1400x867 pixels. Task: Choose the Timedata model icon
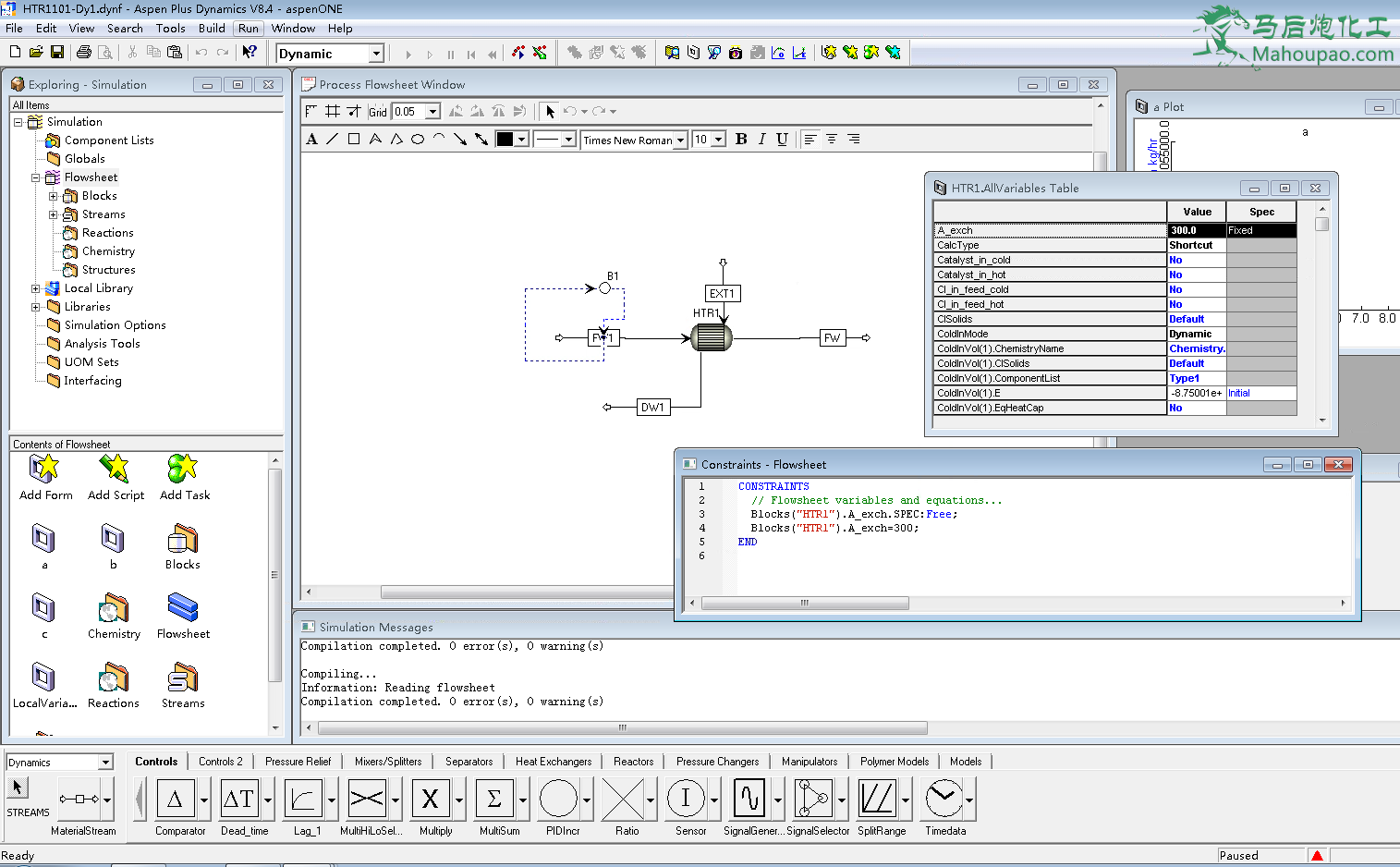pyautogui.click(x=943, y=800)
